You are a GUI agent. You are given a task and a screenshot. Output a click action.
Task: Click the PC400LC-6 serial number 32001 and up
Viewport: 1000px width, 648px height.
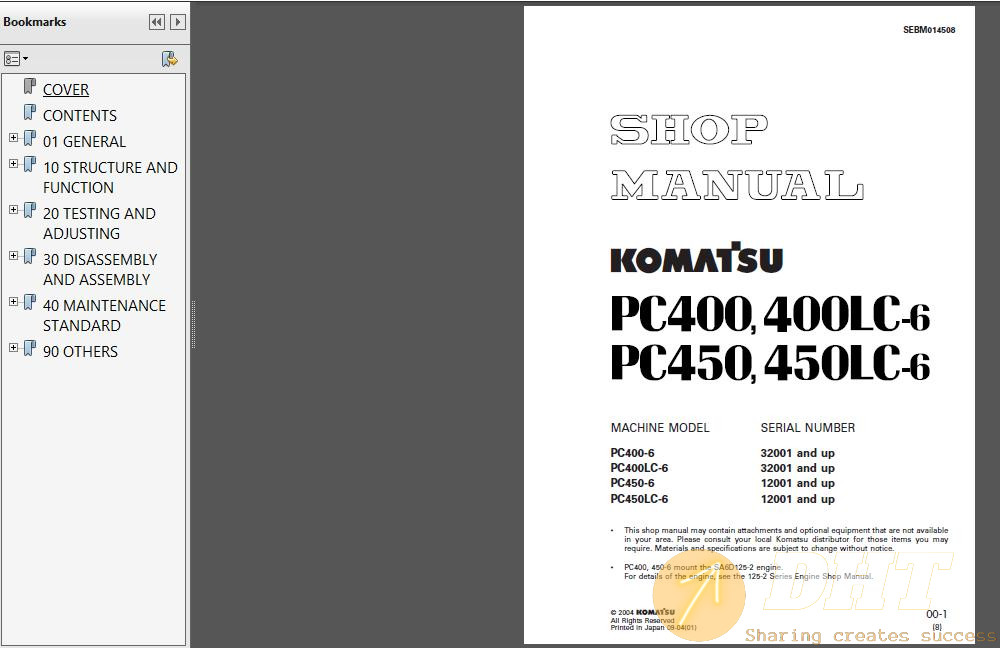(x=797, y=468)
